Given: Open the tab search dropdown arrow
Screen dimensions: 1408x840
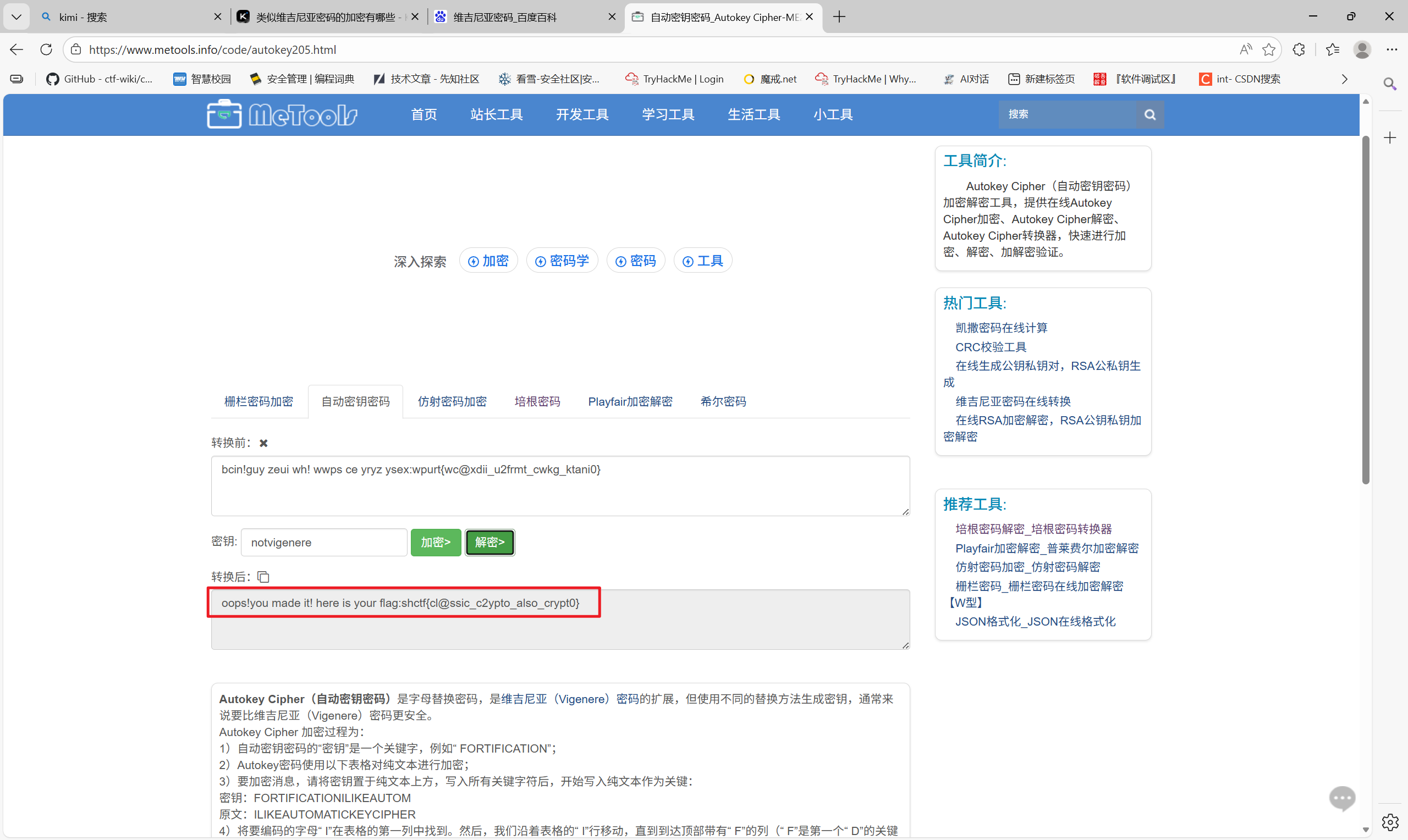Looking at the screenshot, I should [16, 17].
